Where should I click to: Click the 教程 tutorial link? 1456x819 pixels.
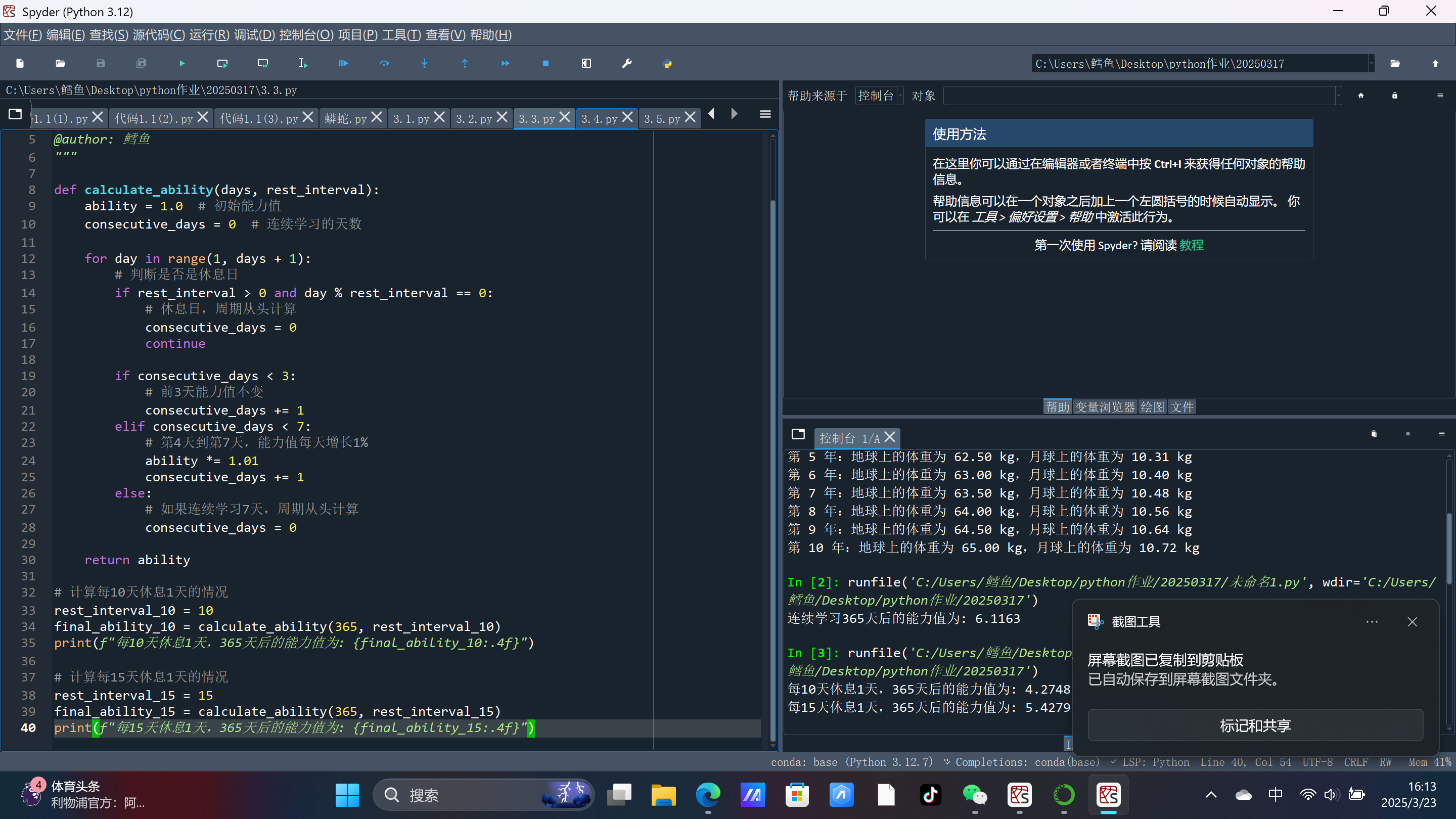pos(1192,245)
